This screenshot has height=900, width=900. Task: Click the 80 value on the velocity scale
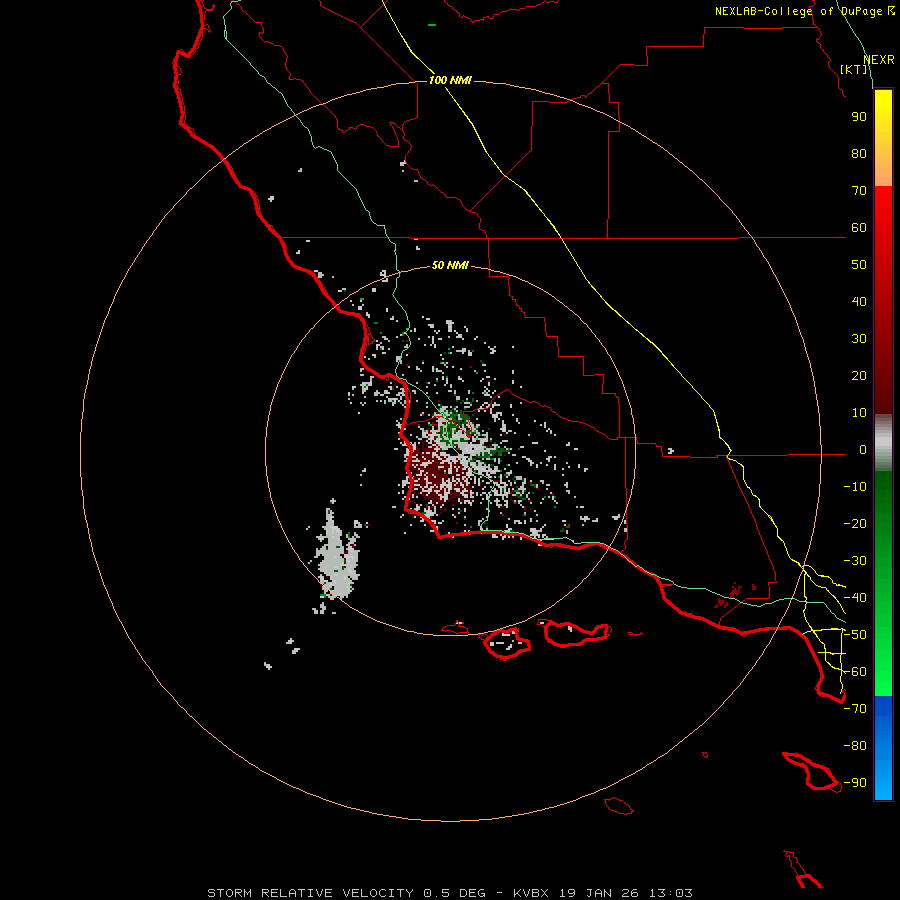pos(859,154)
